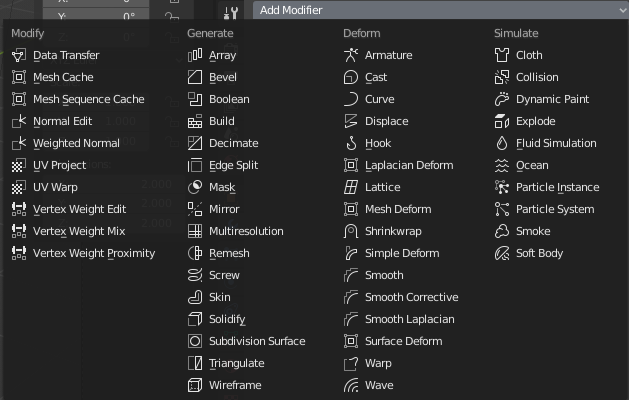Choose Boolean from the Generate list
This screenshot has width=629, height=400.
pyautogui.click(x=229, y=99)
